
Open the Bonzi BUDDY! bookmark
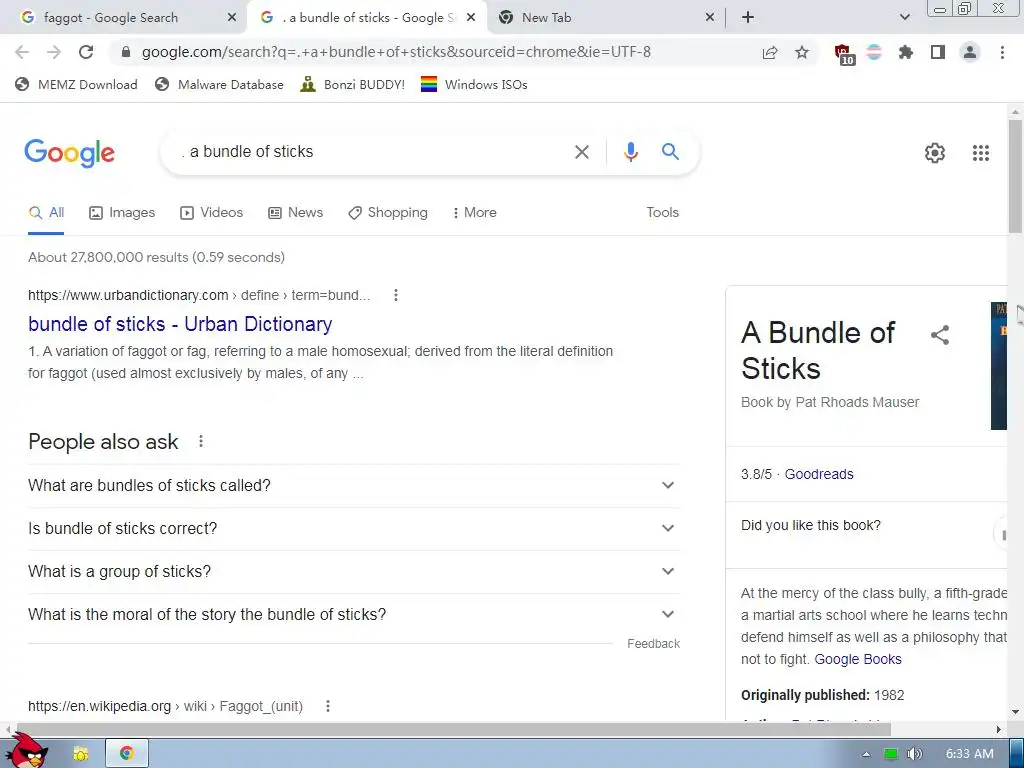coord(353,84)
